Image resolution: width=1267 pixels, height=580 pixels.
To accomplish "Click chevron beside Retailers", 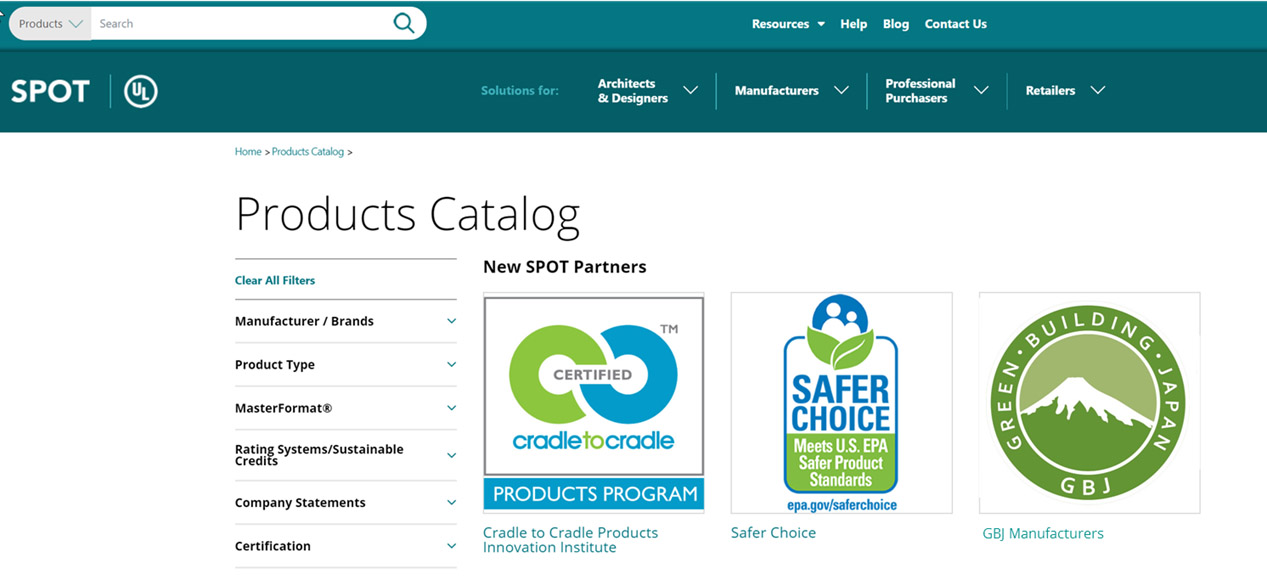I will pyautogui.click(x=1098, y=90).
